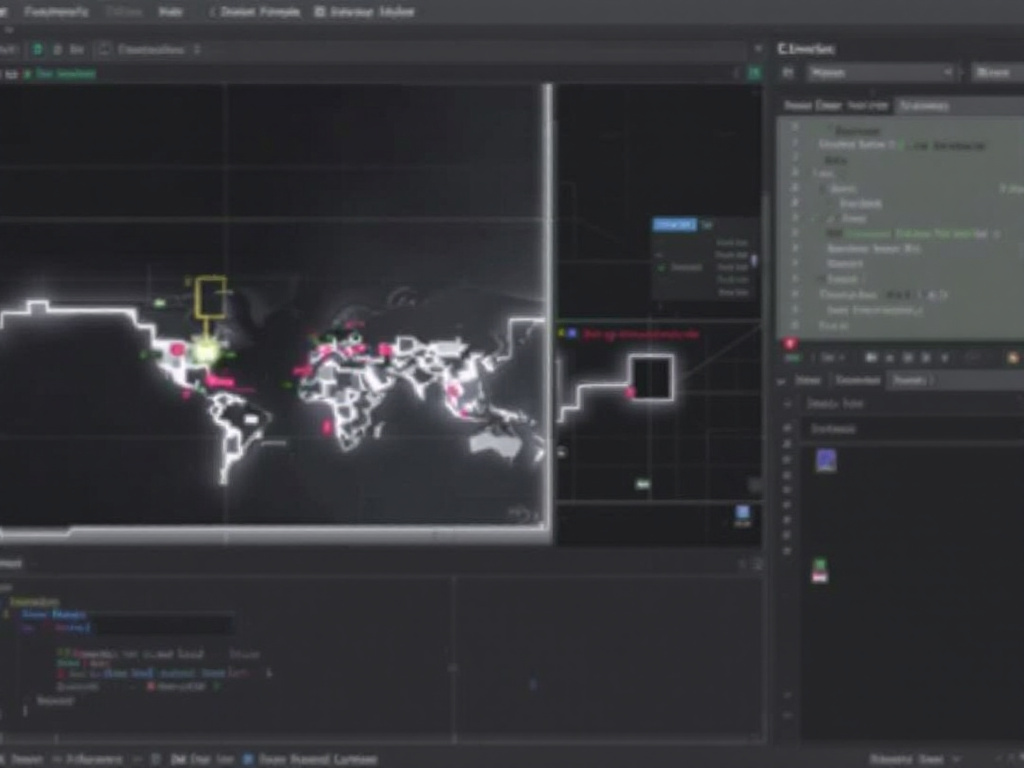The height and width of the screenshot is (768, 1024).
Task: Click the orange icon in the code panel toolbar
Action: coord(1013,358)
